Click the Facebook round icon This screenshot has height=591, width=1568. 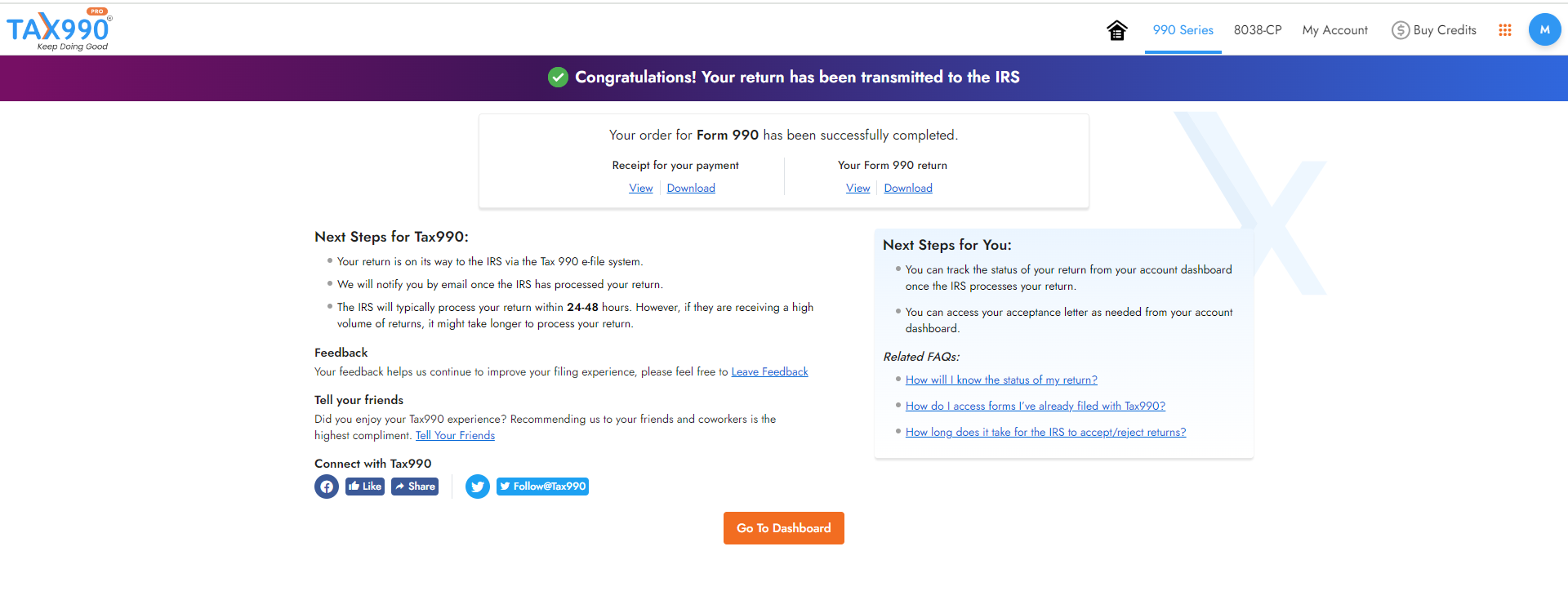click(x=327, y=487)
